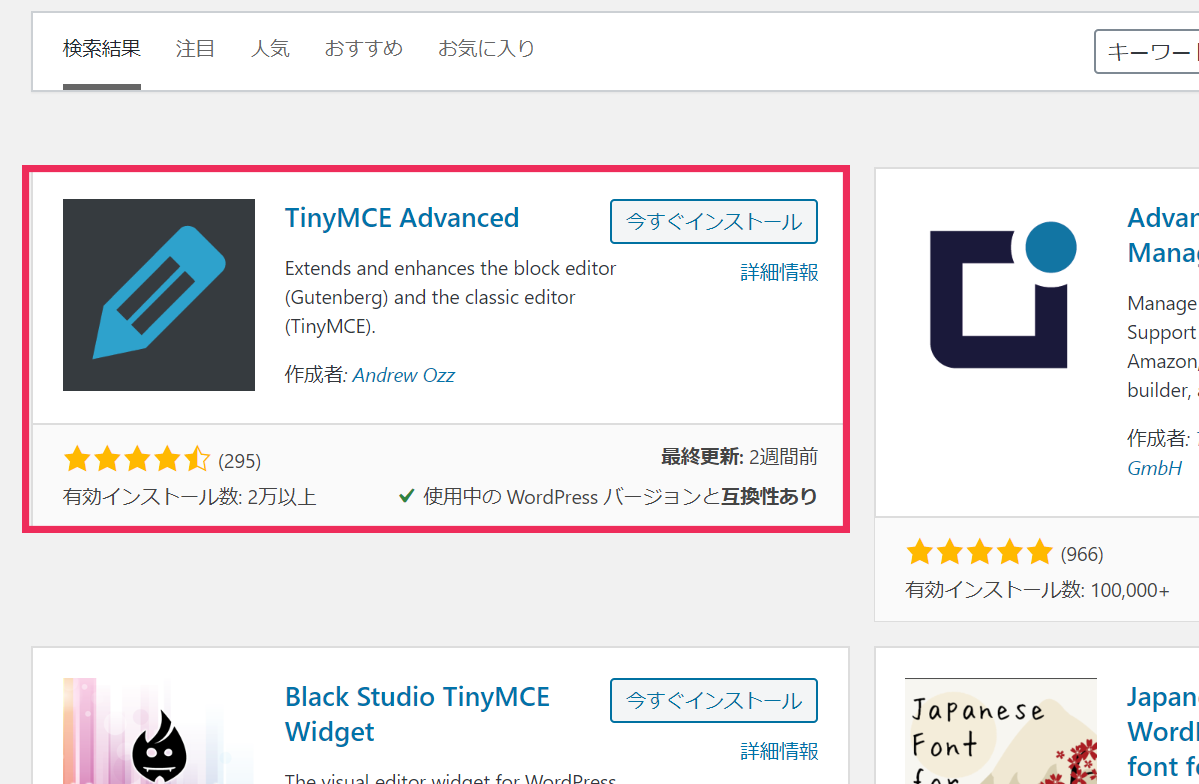Open the 注目 tab

click(x=195, y=48)
